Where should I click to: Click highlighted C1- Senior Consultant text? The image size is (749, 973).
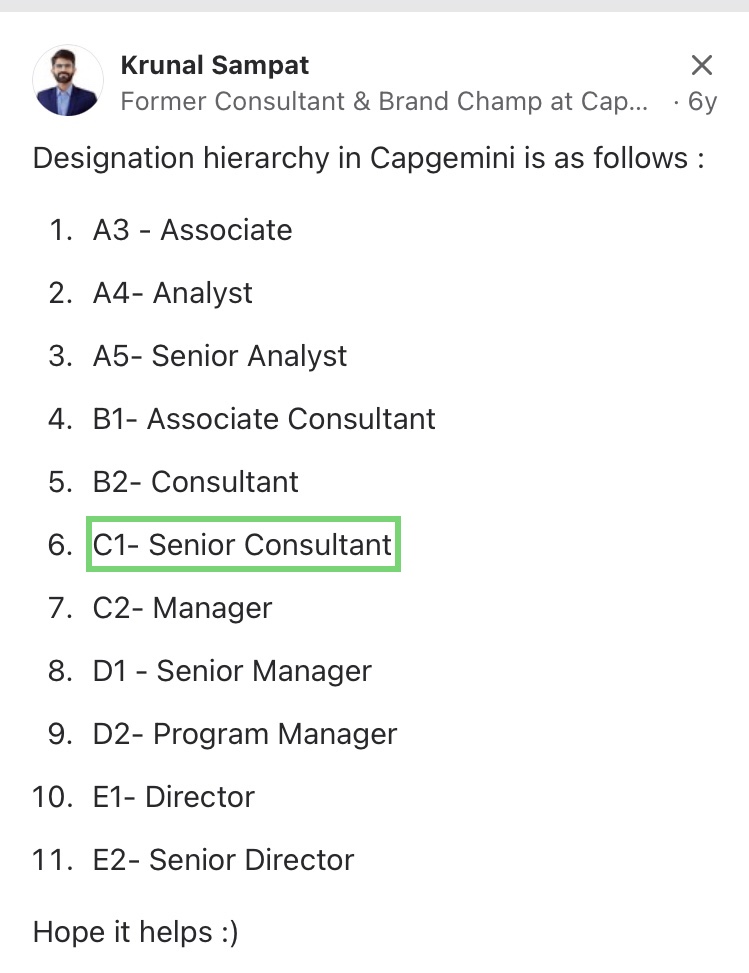tap(243, 545)
